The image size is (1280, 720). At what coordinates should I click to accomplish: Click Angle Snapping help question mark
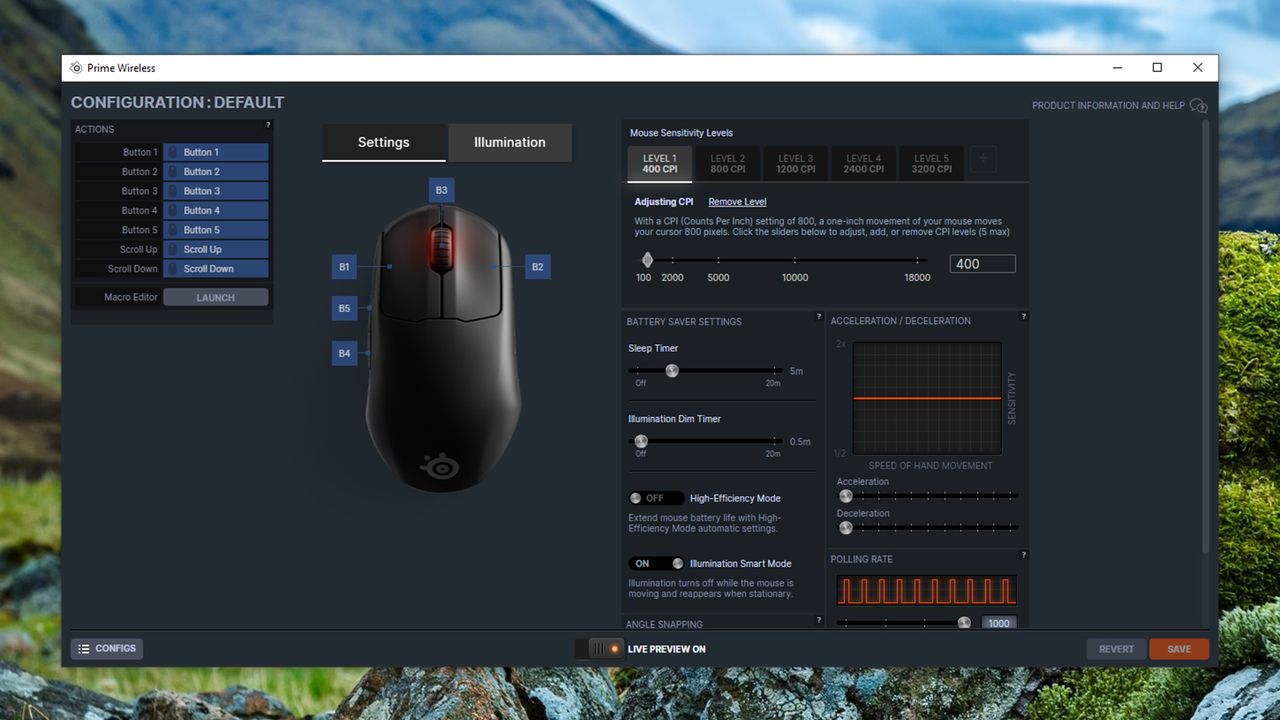(x=819, y=620)
